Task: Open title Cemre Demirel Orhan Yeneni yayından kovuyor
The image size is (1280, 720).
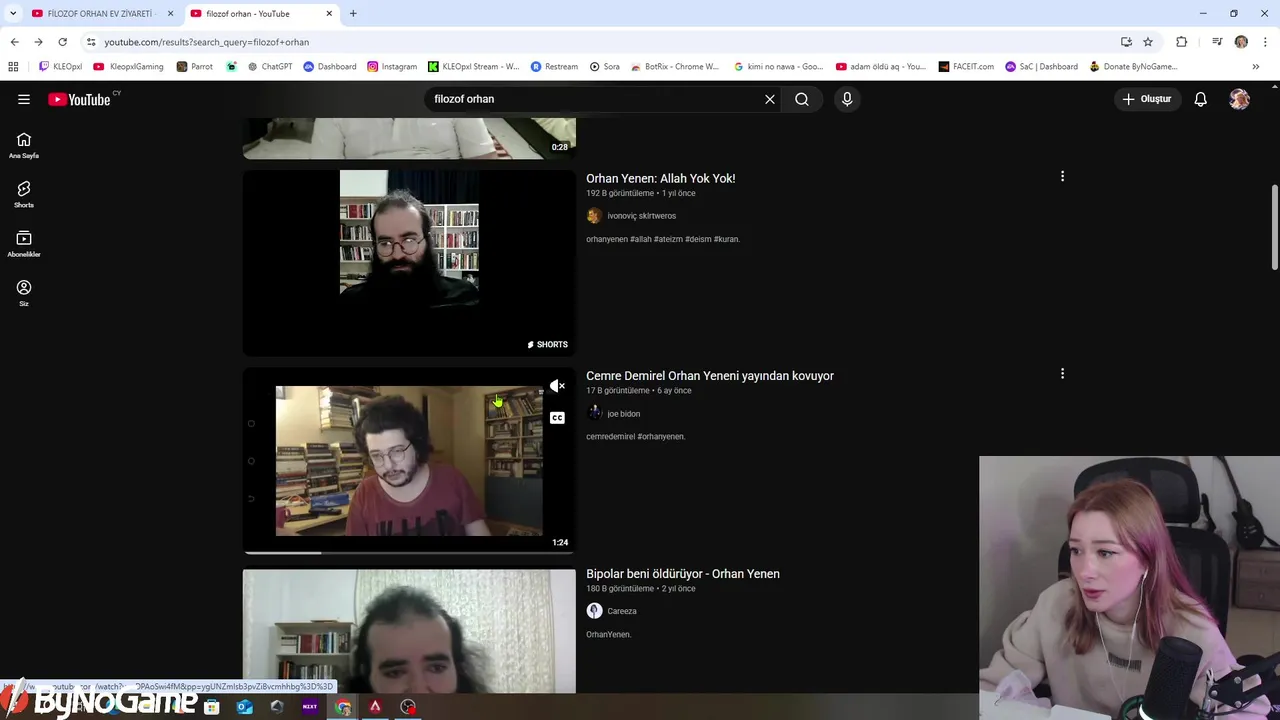Action: pos(710,376)
